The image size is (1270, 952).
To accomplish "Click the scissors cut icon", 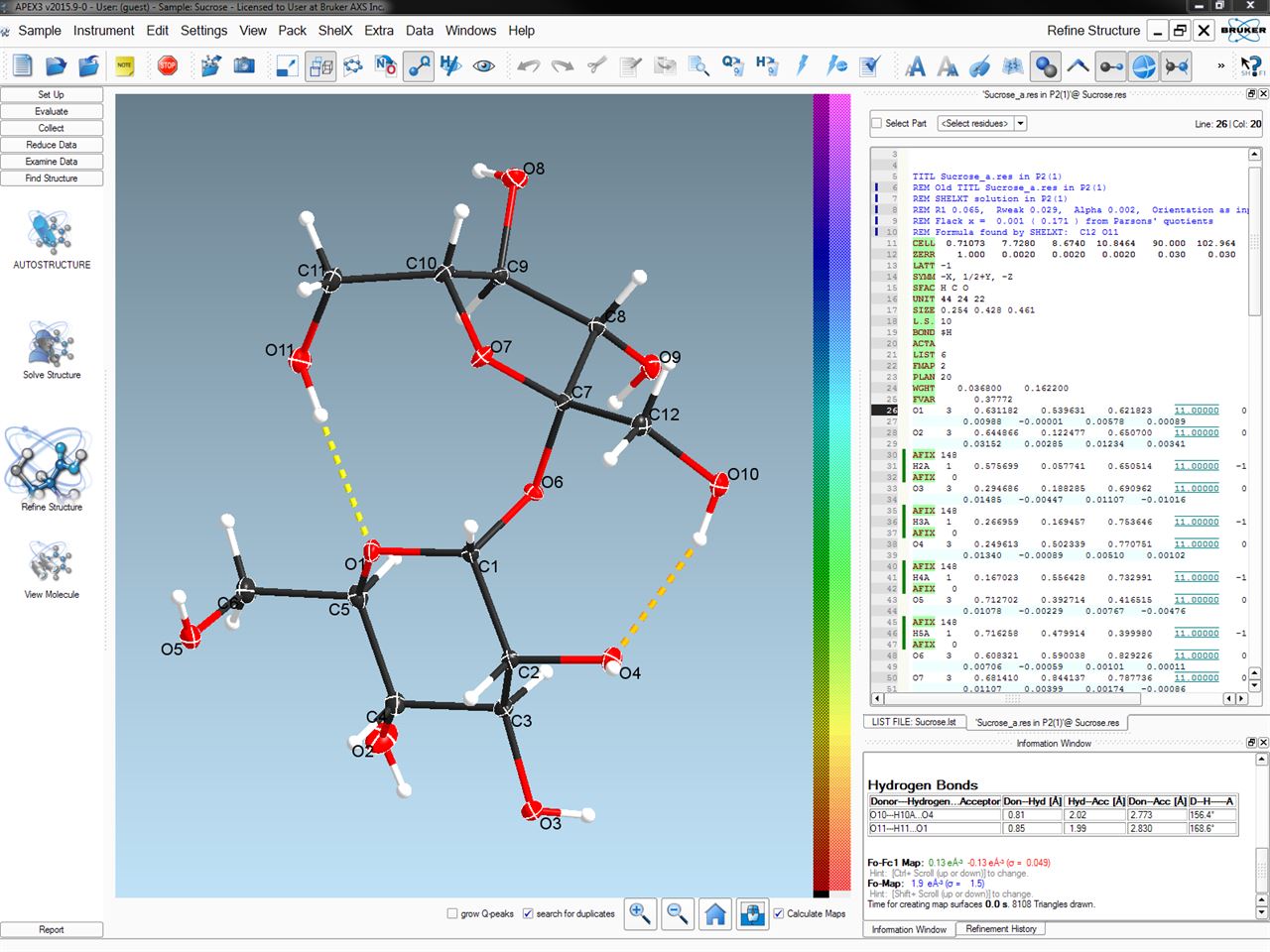I will 596,66.
